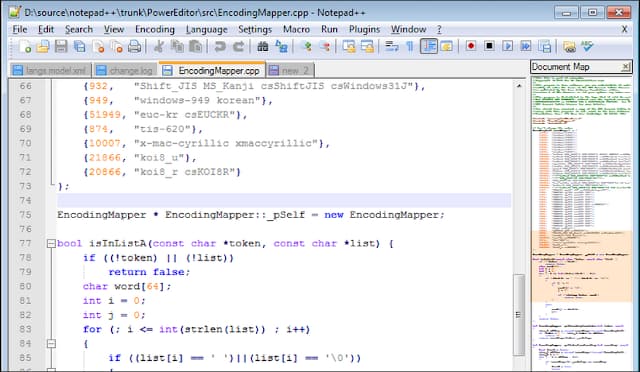Viewport: 640px width, 372px height.
Task: Toggle the indent guide toolbar icon
Action: (x=429, y=46)
